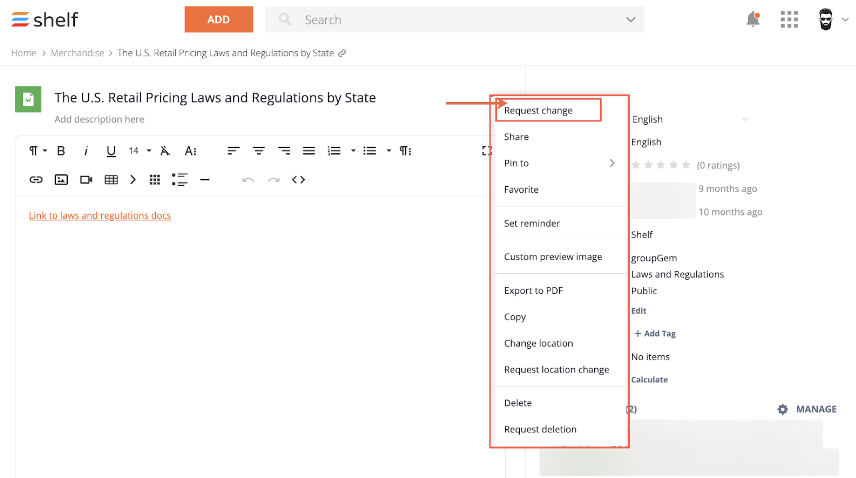Open code view
This screenshot has height=478, width=856.
298,180
